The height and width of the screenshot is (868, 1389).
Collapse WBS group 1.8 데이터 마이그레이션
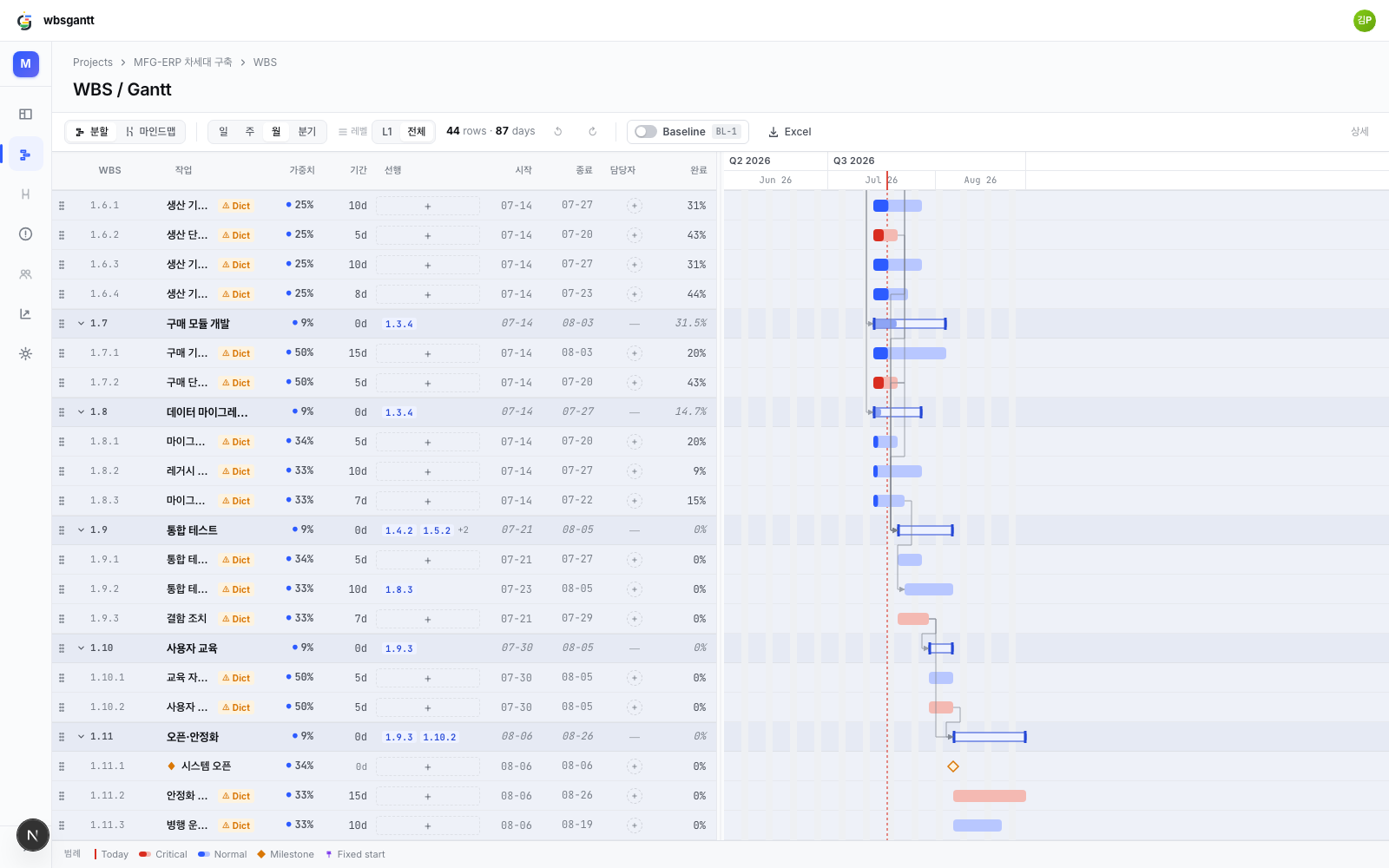82,412
